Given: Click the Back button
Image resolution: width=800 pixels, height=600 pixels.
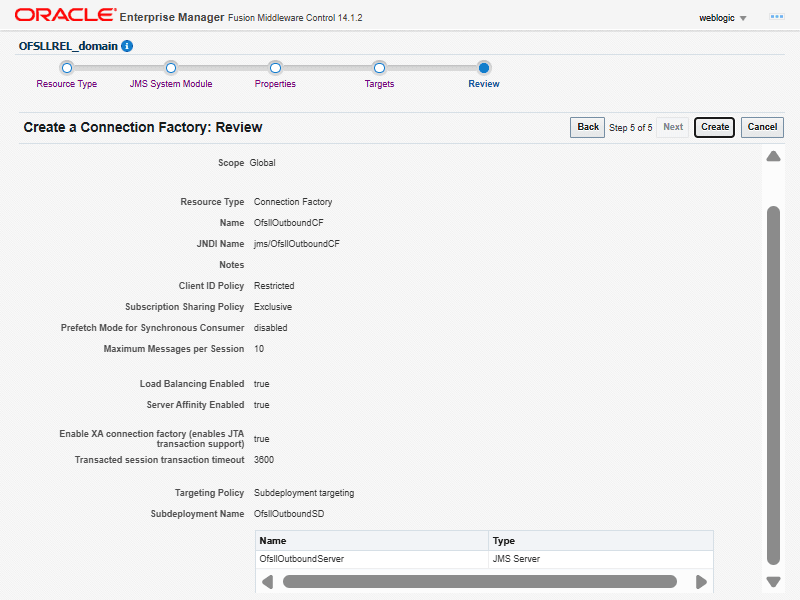Looking at the screenshot, I should (588, 127).
